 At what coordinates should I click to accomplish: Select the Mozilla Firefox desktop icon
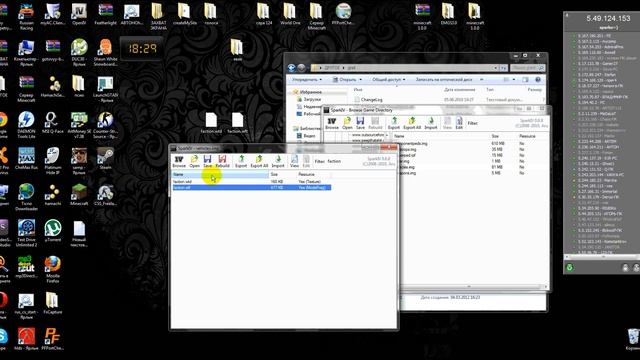point(53,269)
